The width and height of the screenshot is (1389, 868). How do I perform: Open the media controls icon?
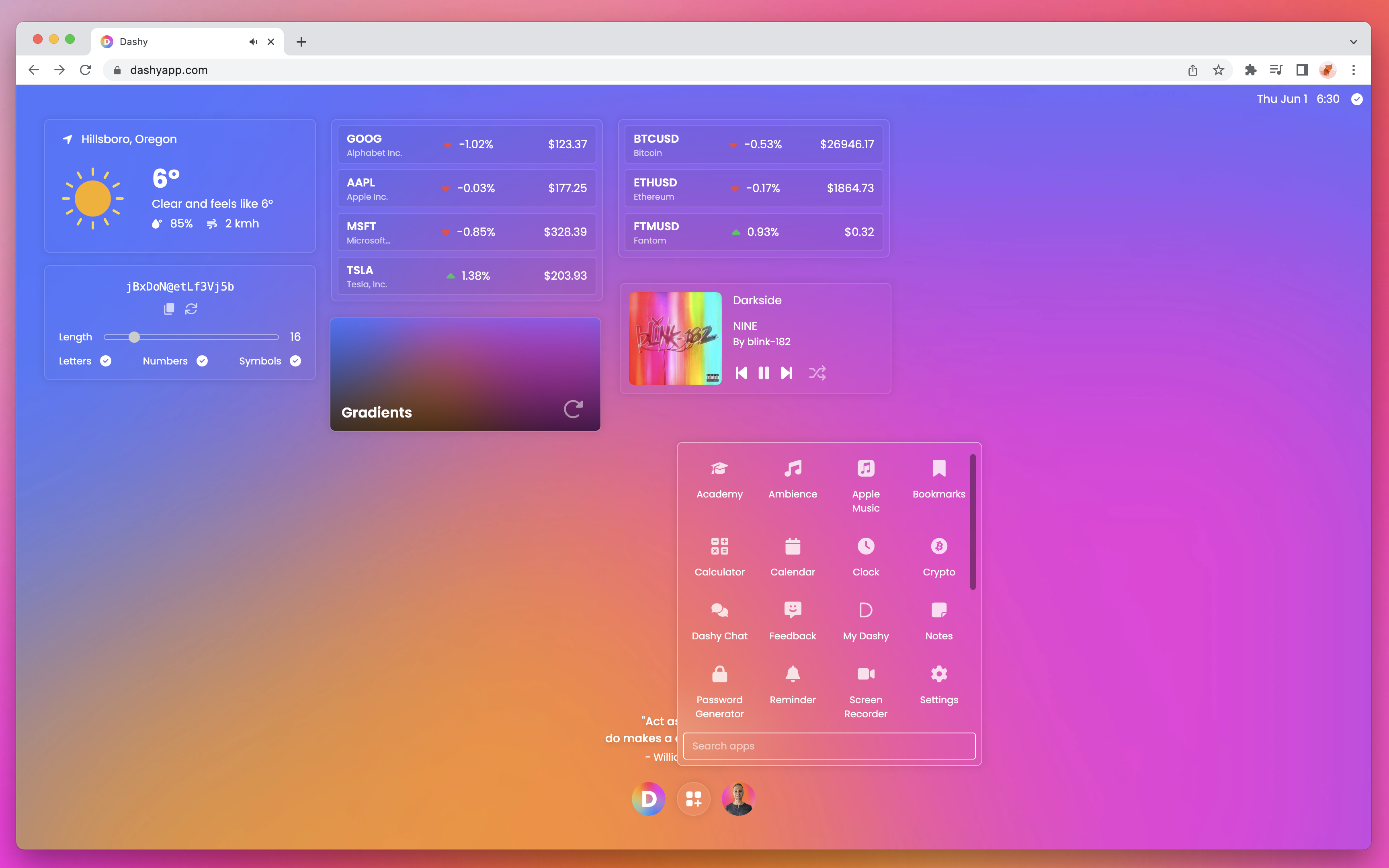(1276, 70)
